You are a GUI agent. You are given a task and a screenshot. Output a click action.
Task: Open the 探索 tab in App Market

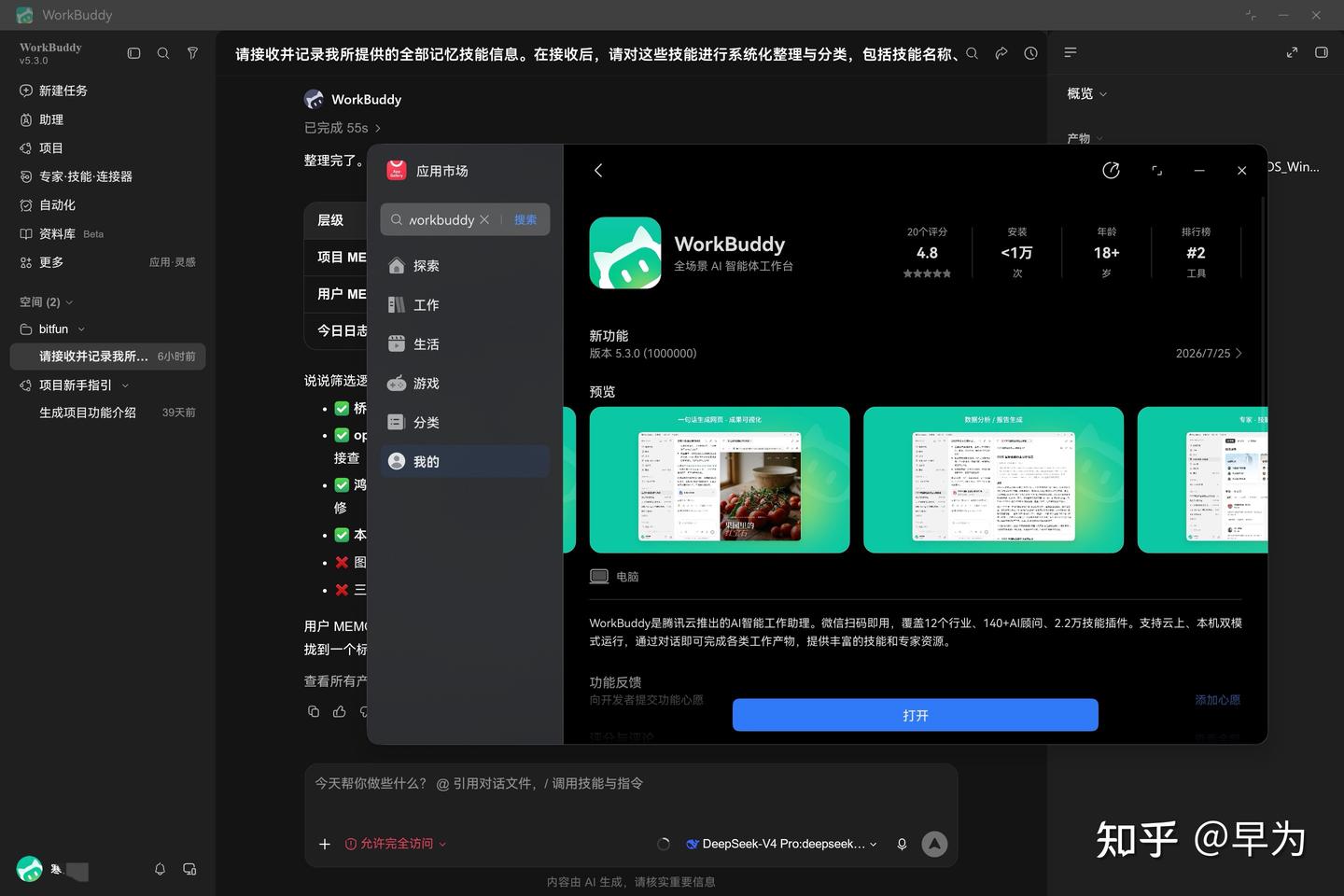click(x=465, y=266)
